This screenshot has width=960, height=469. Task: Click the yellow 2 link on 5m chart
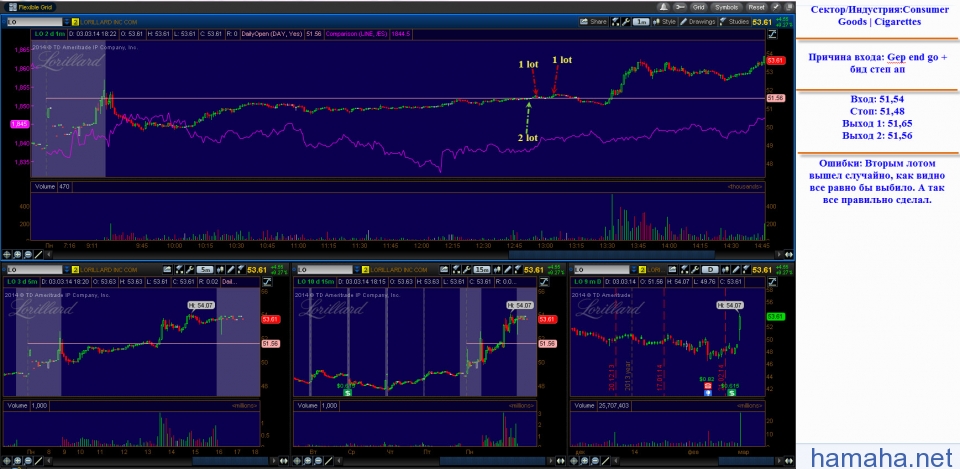tap(75, 269)
